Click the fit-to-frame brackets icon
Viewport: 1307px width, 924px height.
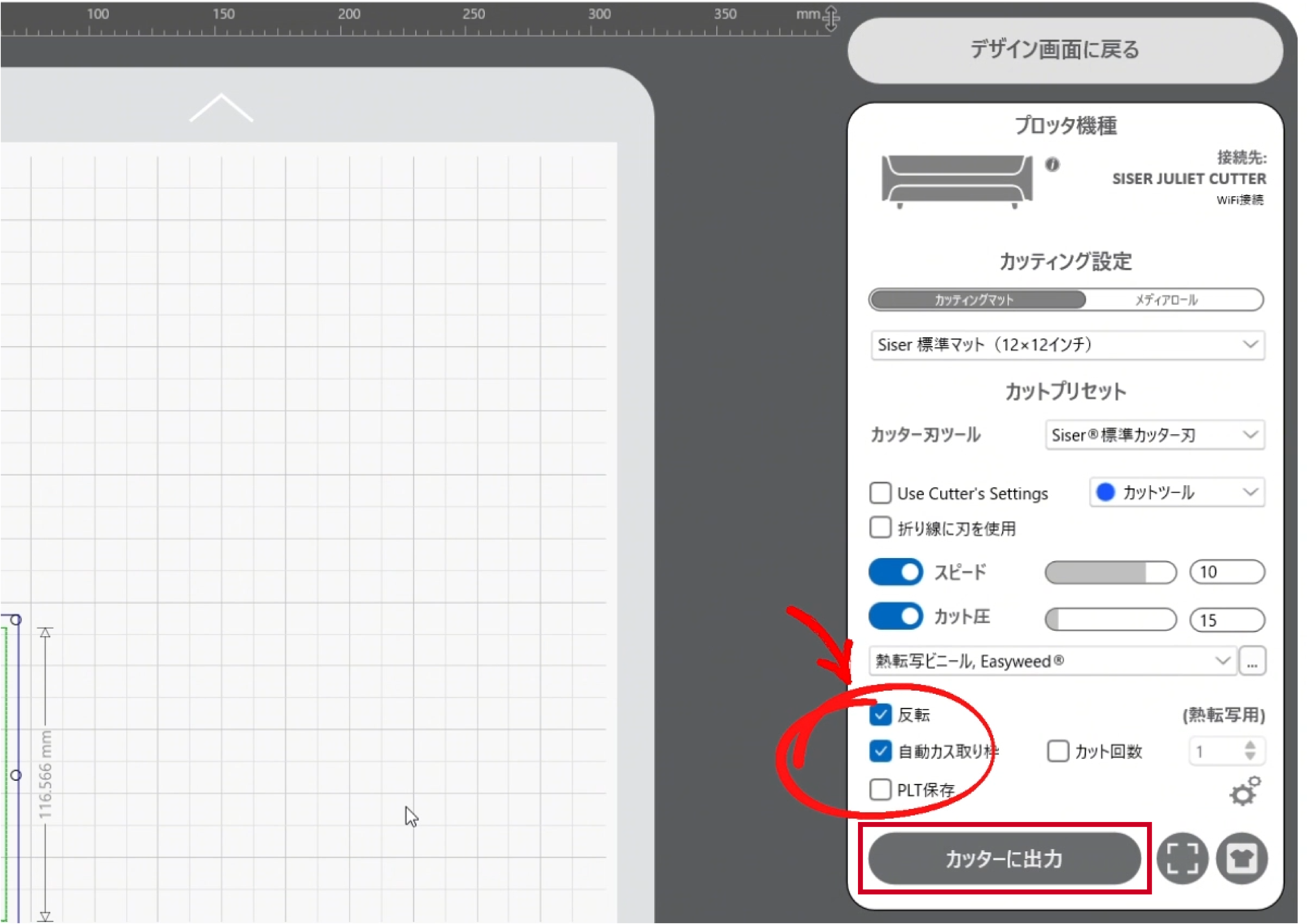(1182, 858)
